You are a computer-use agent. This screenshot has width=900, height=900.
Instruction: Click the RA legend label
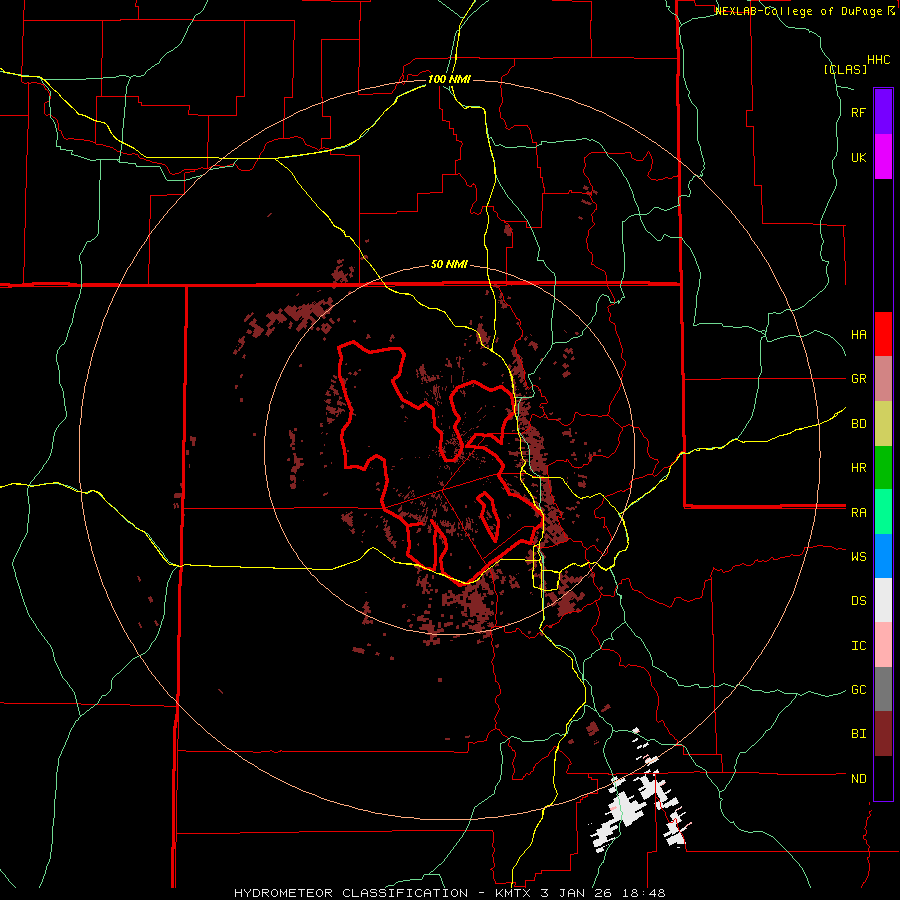pos(858,513)
